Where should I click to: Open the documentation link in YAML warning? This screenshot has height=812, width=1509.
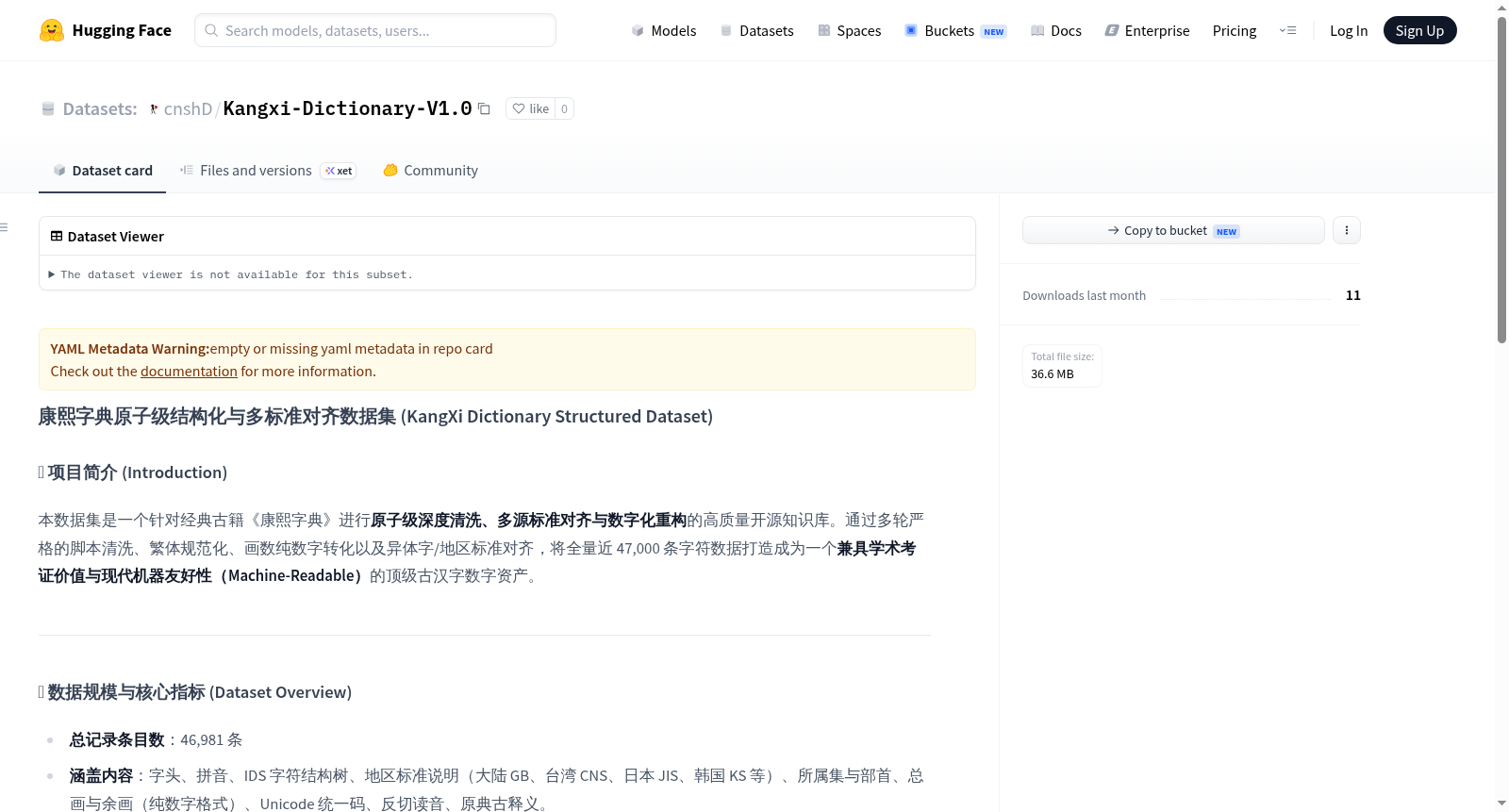coord(189,372)
